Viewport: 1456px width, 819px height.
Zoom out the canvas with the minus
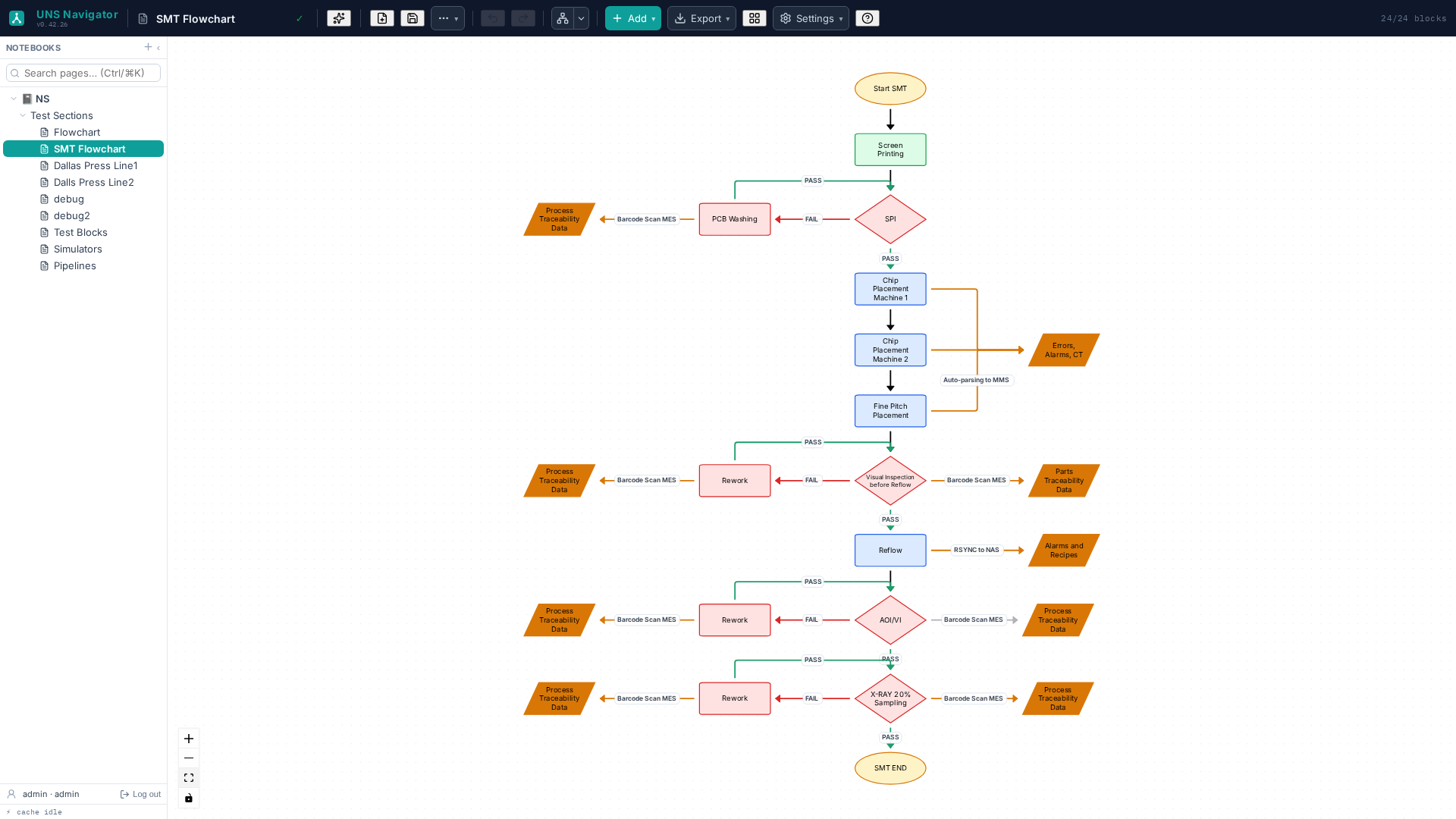(x=189, y=758)
